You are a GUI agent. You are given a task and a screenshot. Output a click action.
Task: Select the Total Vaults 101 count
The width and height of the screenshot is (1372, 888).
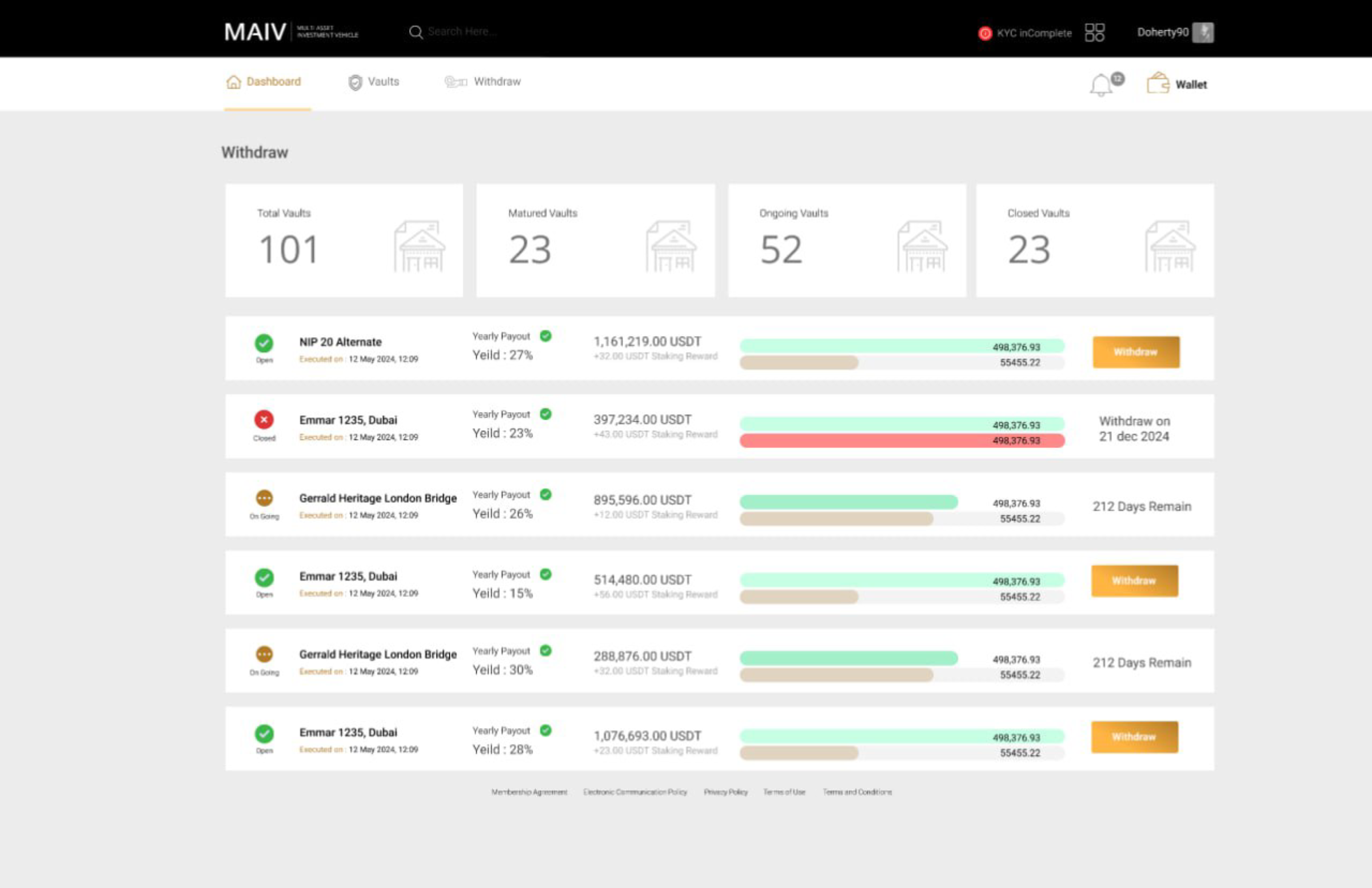(288, 250)
